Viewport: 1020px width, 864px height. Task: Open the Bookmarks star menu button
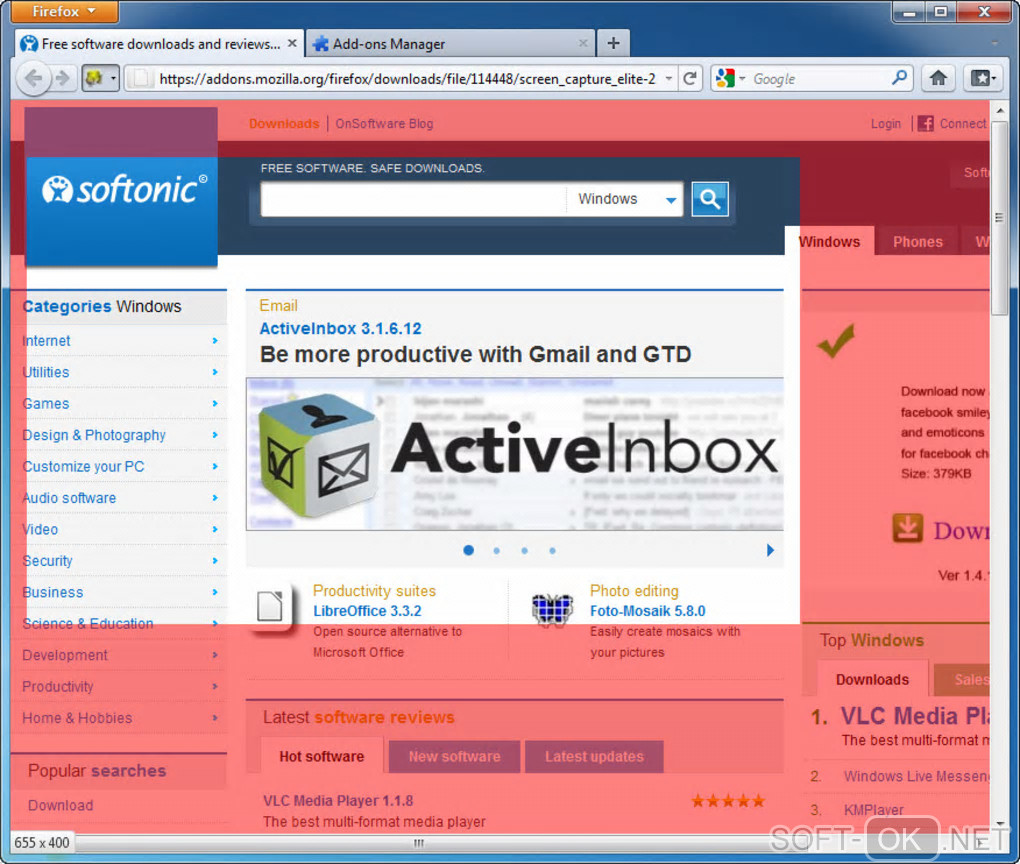click(x=983, y=79)
